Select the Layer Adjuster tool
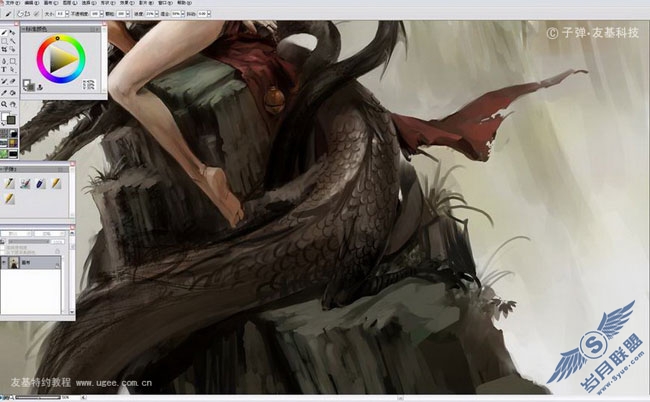The width and height of the screenshot is (650, 402). click(x=12, y=32)
